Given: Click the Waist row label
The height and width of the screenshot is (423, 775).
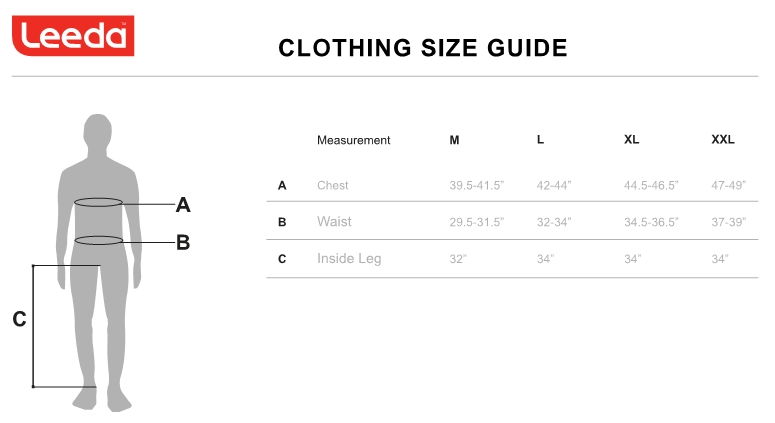Looking at the screenshot, I should (334, 222).
